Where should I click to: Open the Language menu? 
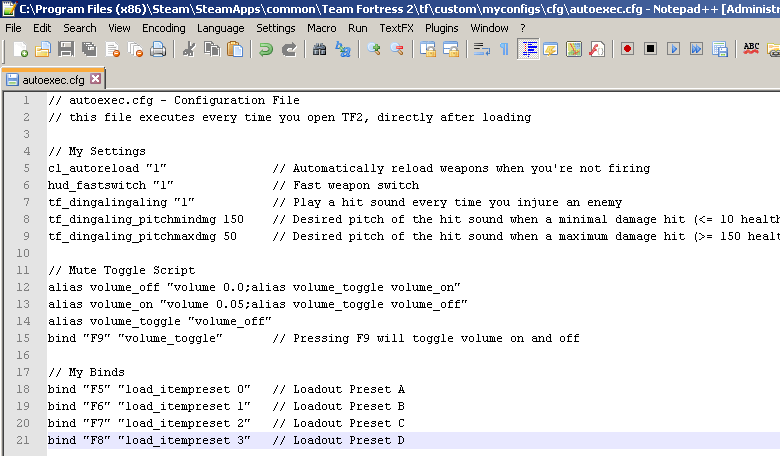pyautogui.click(x=220, y=28)
